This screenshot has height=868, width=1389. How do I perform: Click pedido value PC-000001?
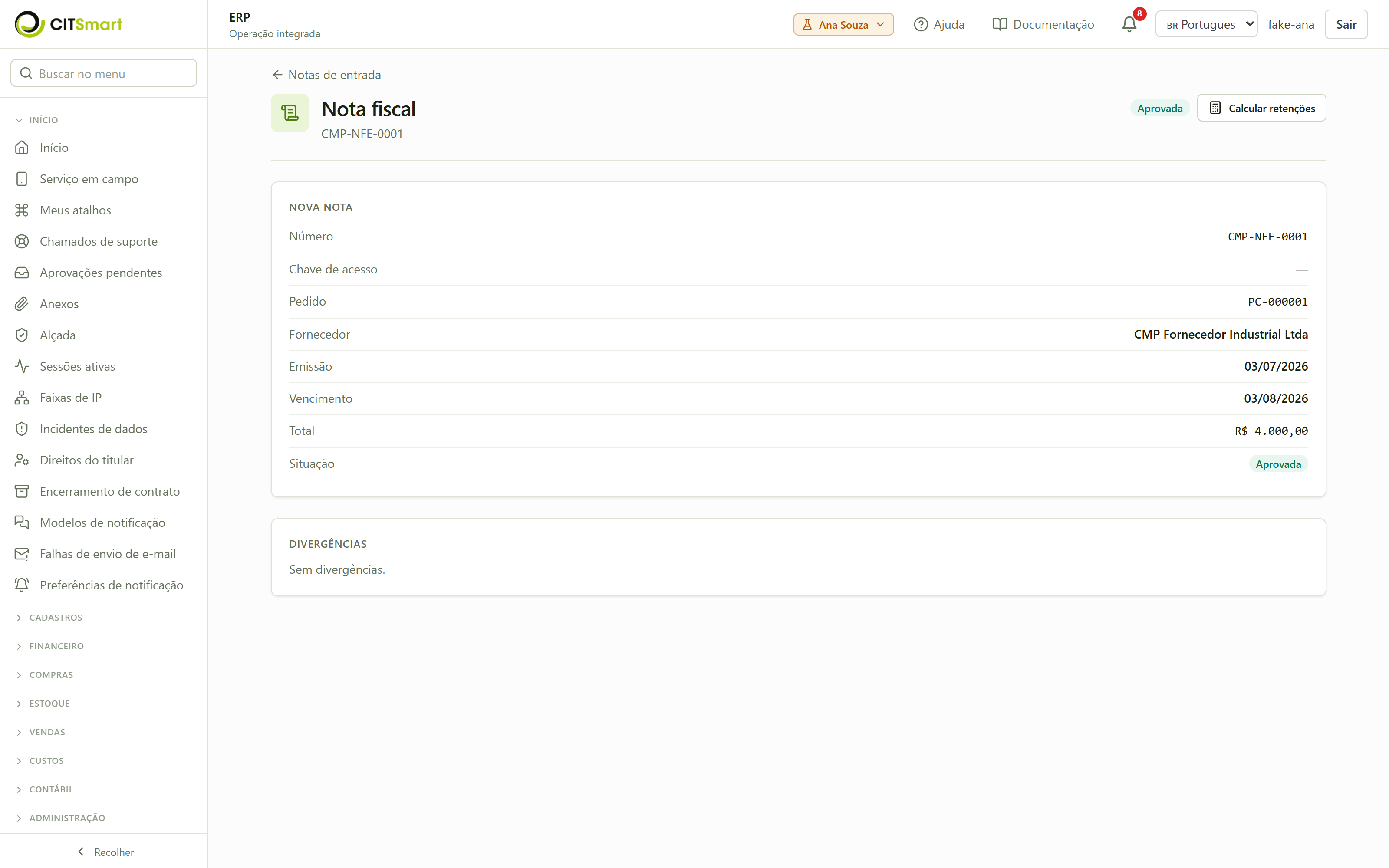click(x=1277, y=301)
